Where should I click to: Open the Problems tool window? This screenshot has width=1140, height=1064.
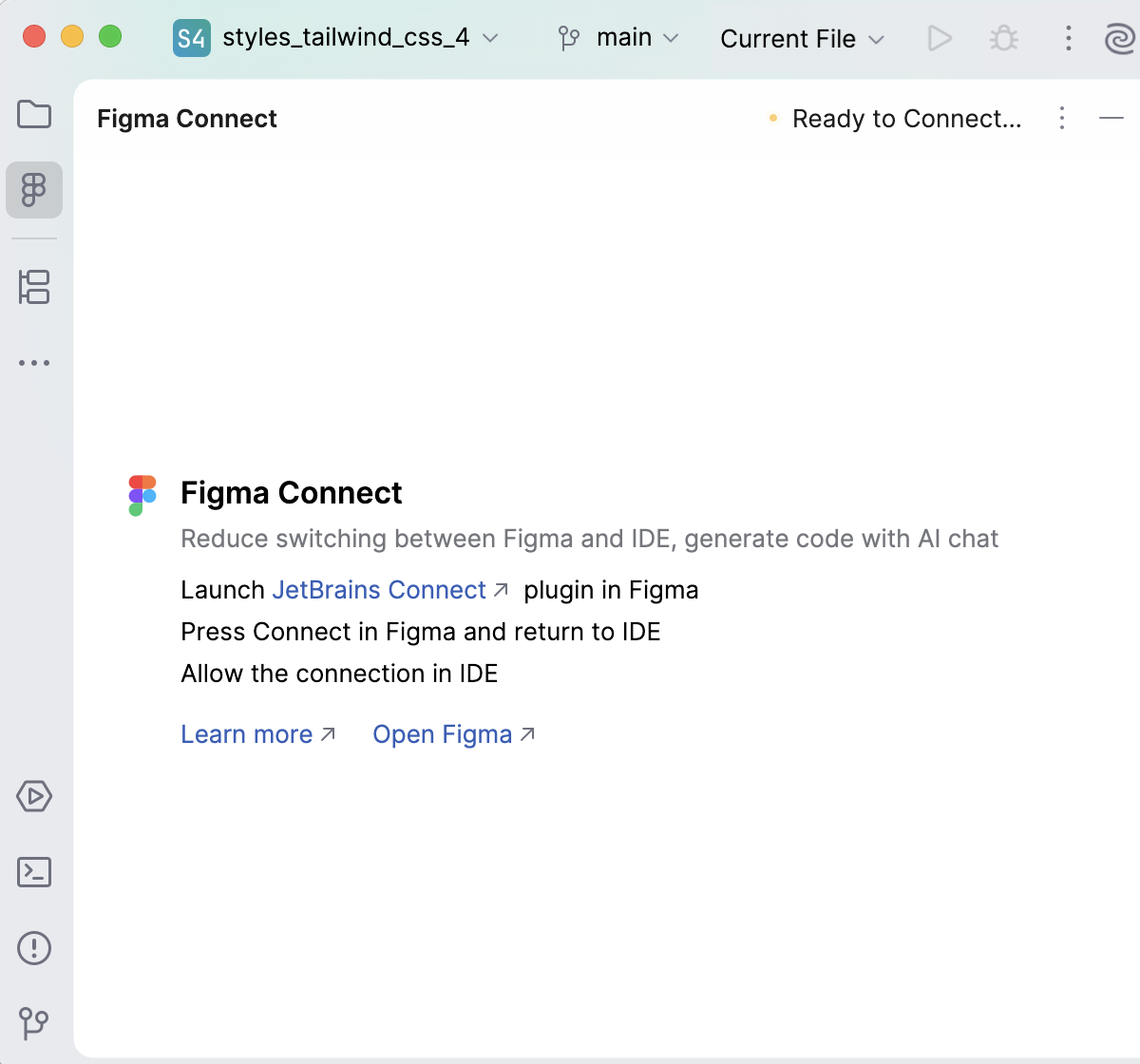(x=34, y=948)
